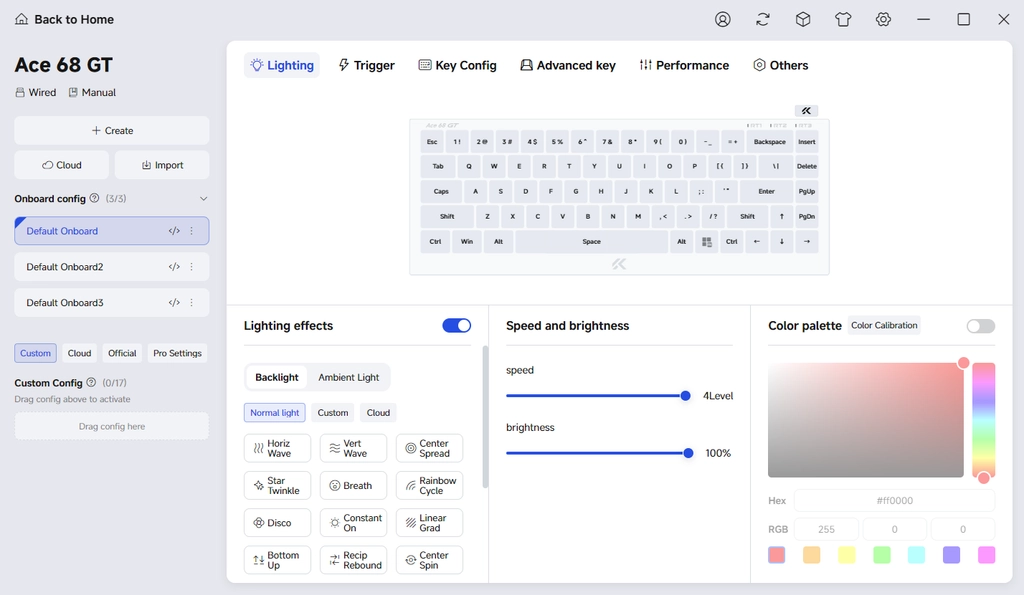
Task: Choose the Custom backlight mode
Action: click(332, 412)
